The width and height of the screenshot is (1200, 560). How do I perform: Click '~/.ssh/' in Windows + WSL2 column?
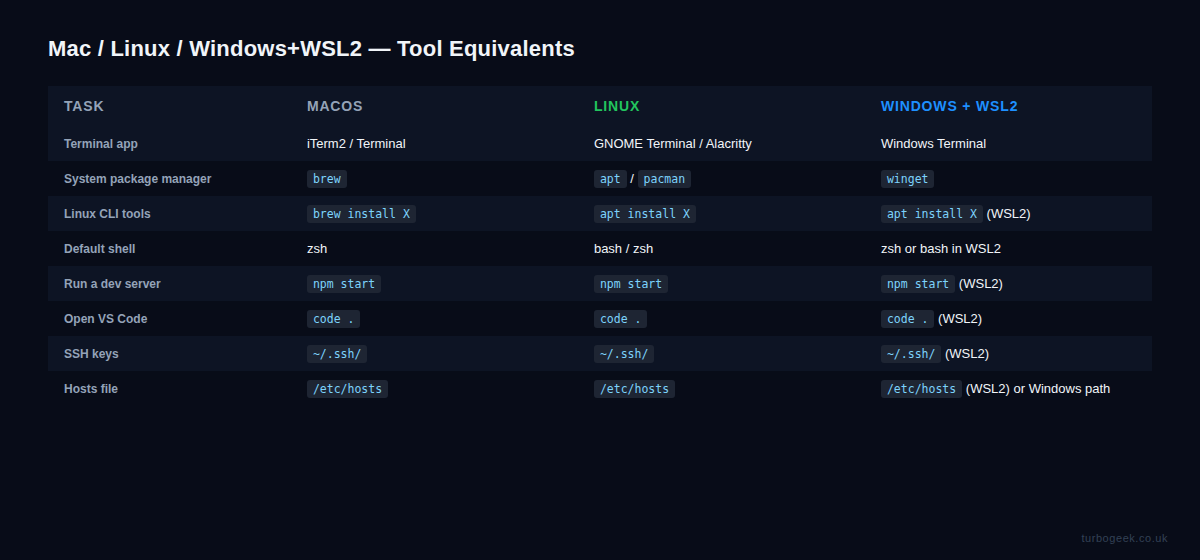click(x=911, y=354)
